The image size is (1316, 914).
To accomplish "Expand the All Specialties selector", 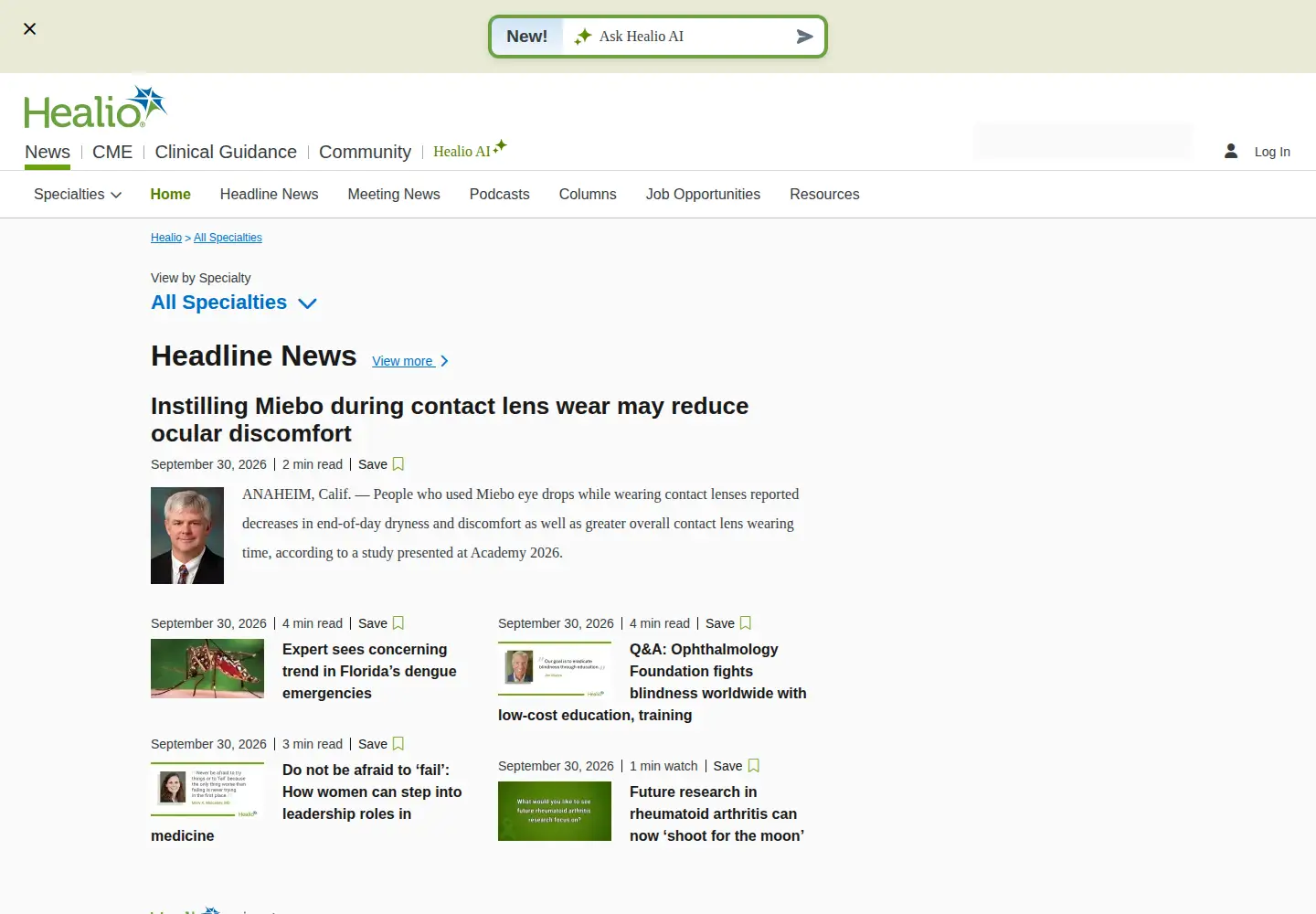I will (x=234, y=303).
